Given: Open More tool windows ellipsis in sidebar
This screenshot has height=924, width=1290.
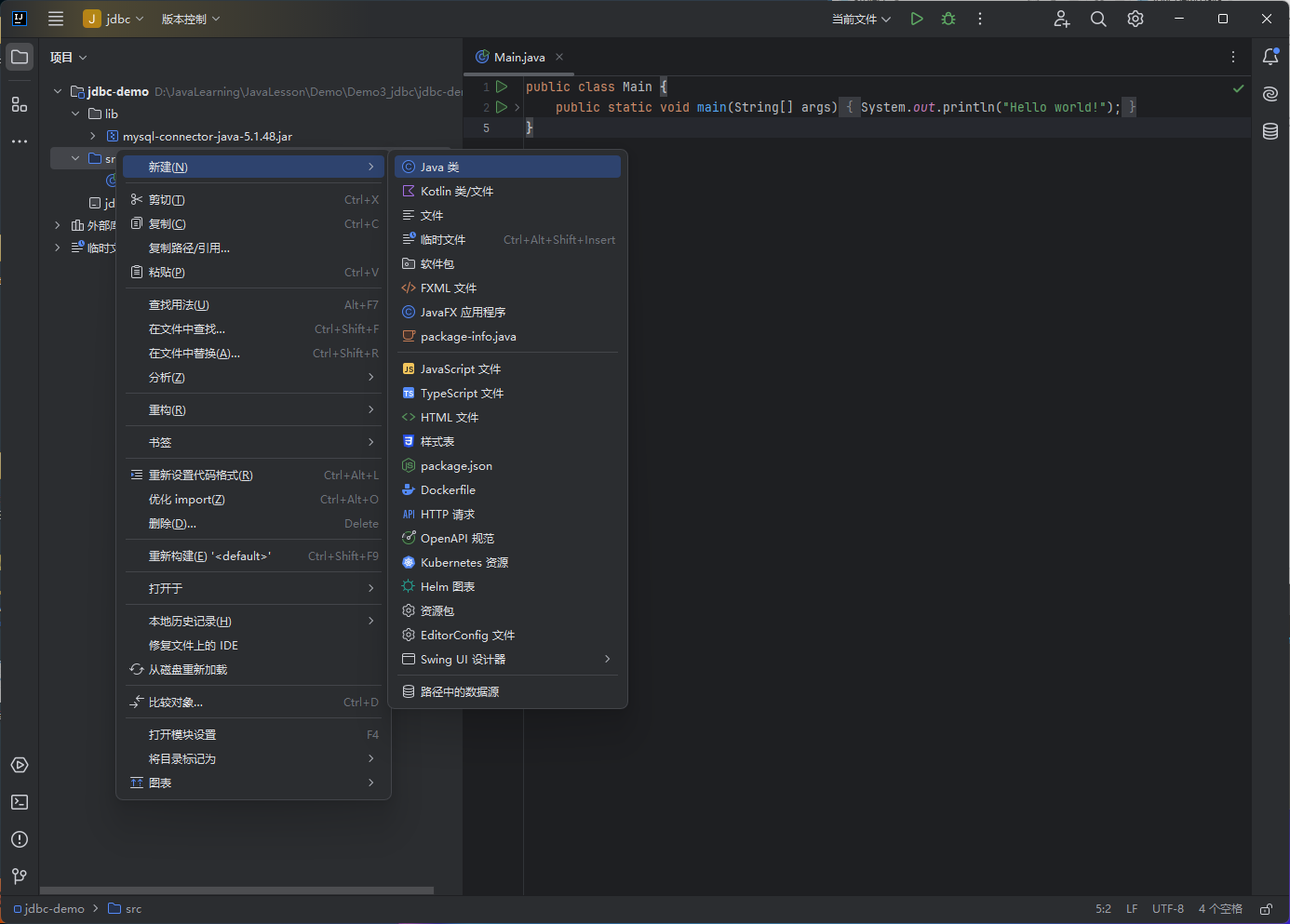Looking at the screenshot, I should (x=20, y=141).
